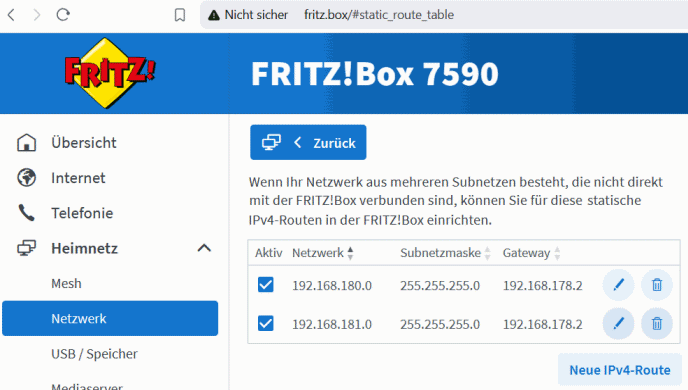Viewport: 688px width, 390px height.
Task: Sort table by Subnetzmaske column
Action: [x=445, y=253]
